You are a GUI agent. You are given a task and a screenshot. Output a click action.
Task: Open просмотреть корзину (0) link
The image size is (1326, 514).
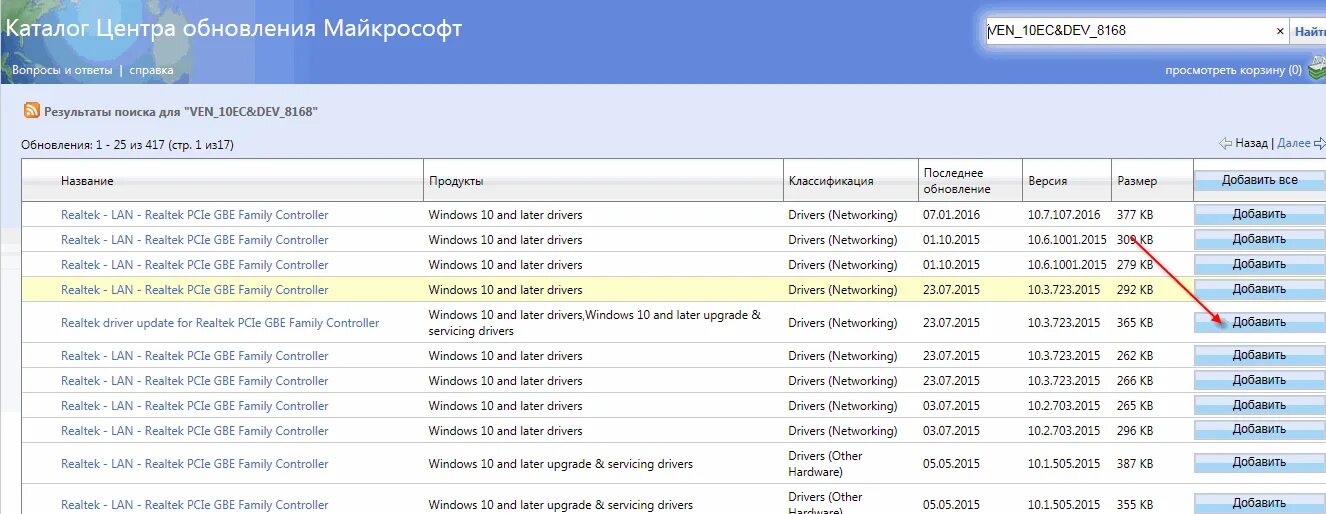pyautogui.click(x=1233, y=70)
